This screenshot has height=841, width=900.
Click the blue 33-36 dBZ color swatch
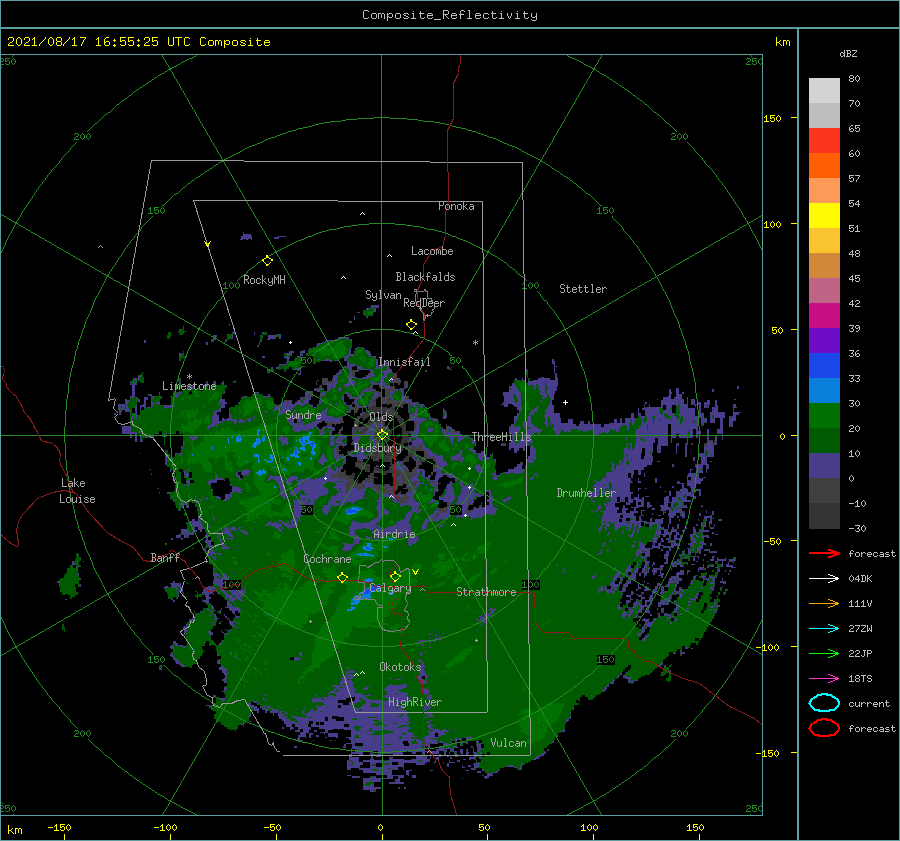tap(824, 366)
